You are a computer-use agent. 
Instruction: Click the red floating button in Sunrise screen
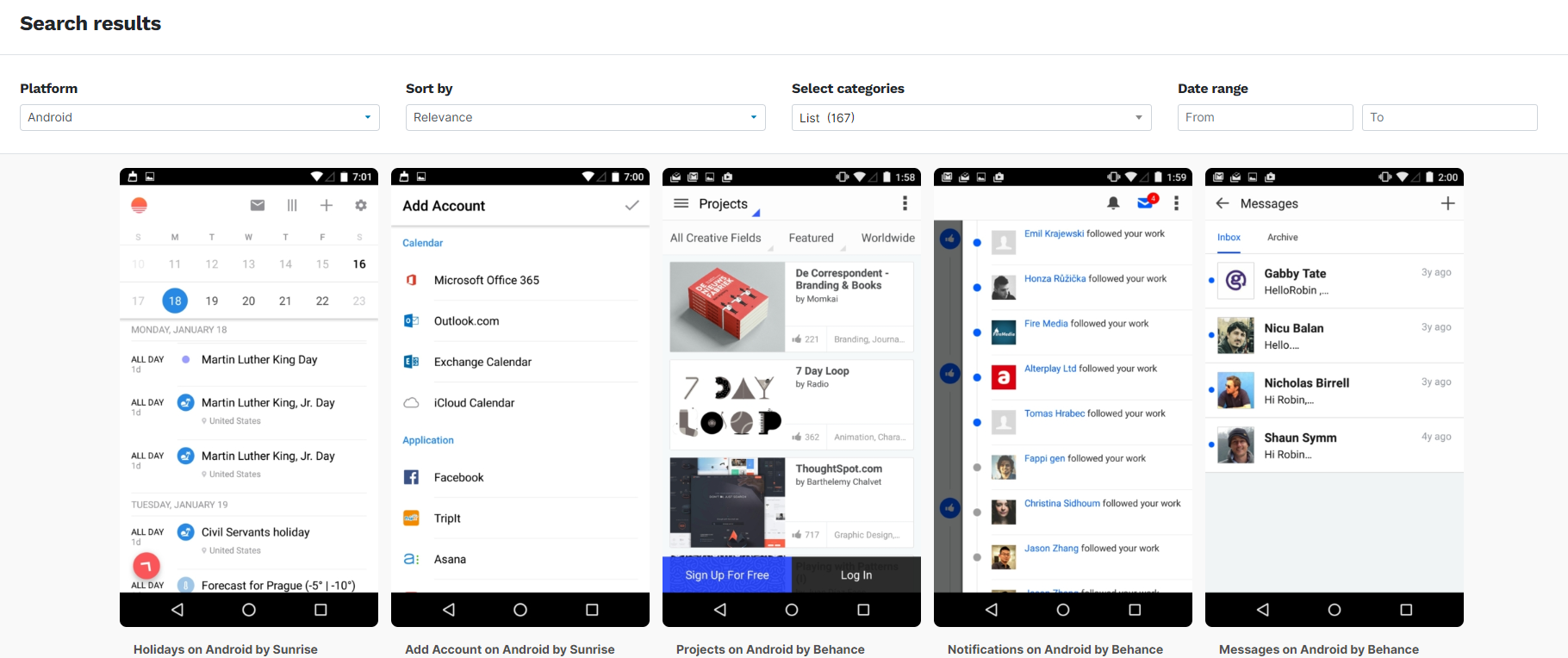click(146, 566)
